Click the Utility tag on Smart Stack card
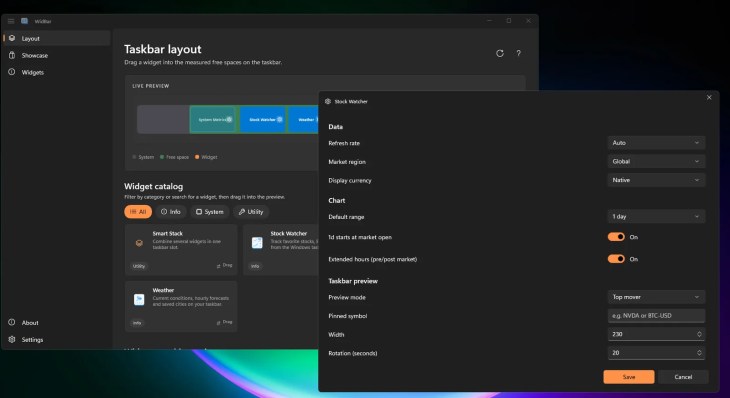Screen dimensions: 730x398 coord(139,266)
